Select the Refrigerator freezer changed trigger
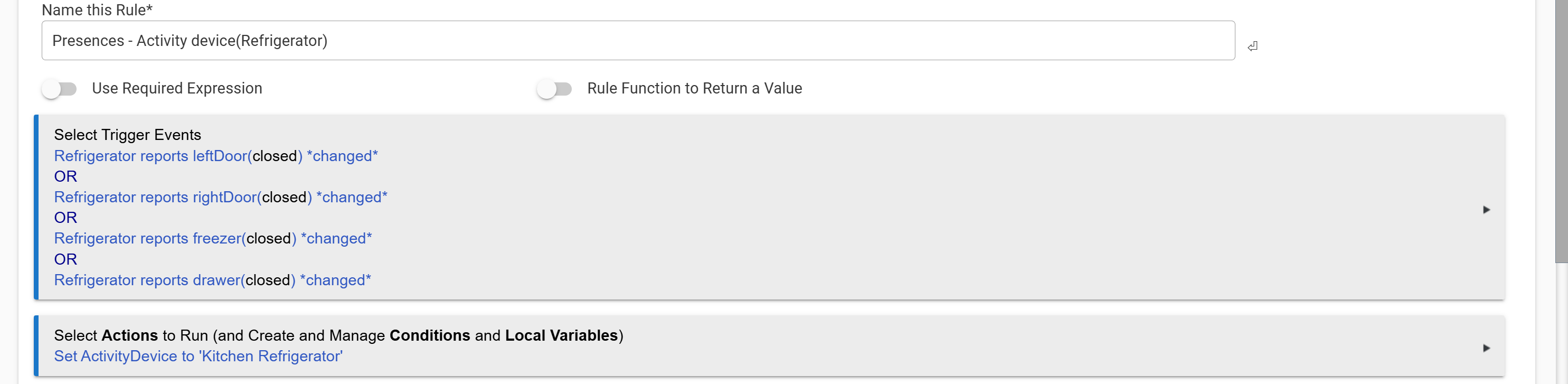 tap(212, 239)
